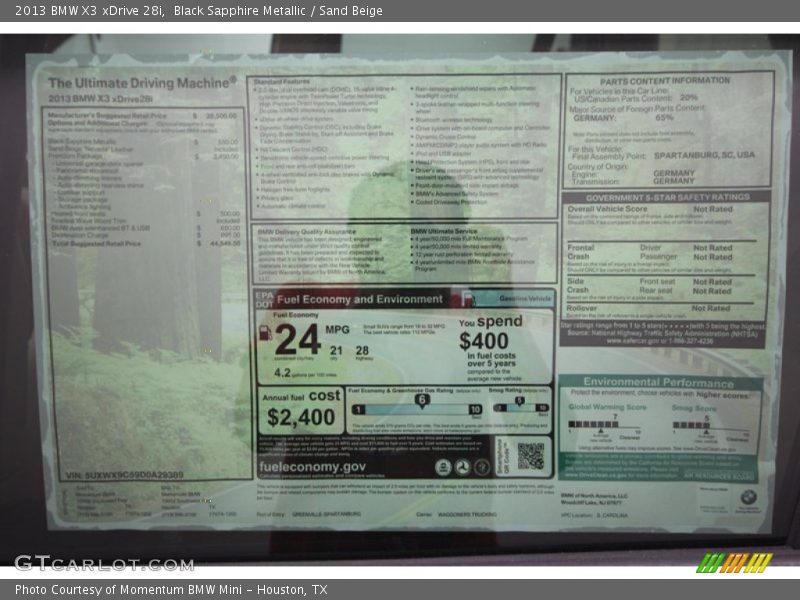Click the 'Gasoline Vehicle' label
The image size is (800, 600).
click(525, 298)
